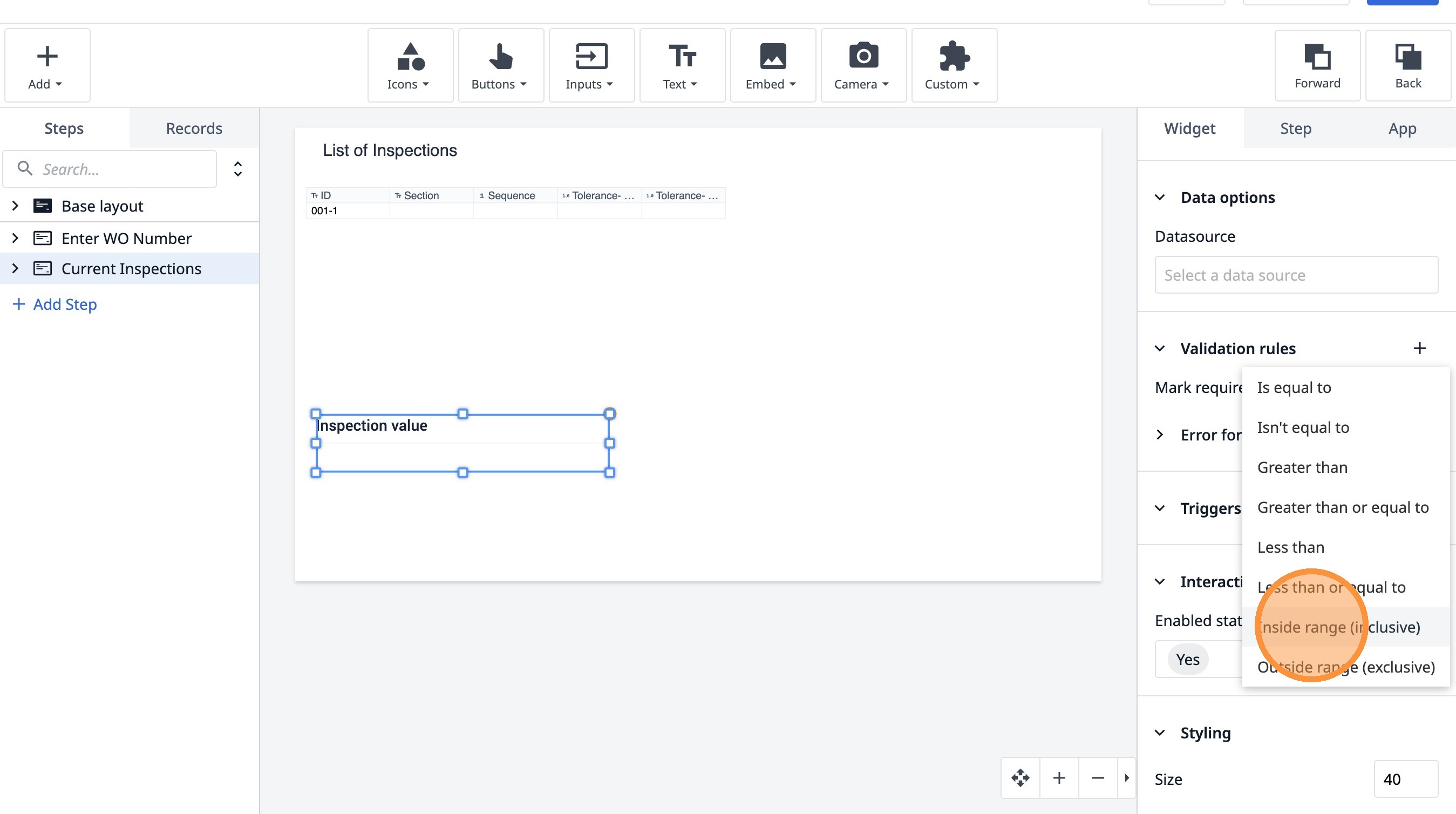This screenshot has height=814, width=1456.
Task: Open the Icons widget menu
Action: tap(410, 65)
